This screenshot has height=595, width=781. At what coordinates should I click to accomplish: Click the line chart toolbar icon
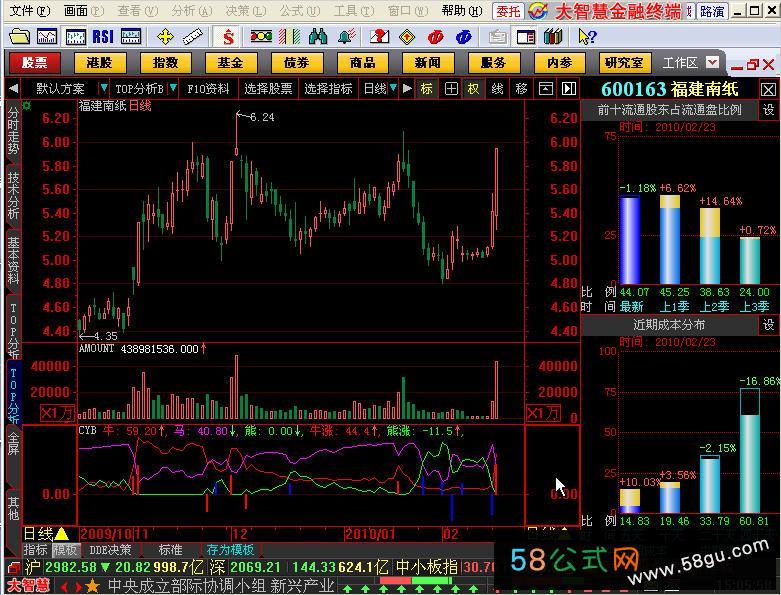pyautogui.click(x=47, y=36)
